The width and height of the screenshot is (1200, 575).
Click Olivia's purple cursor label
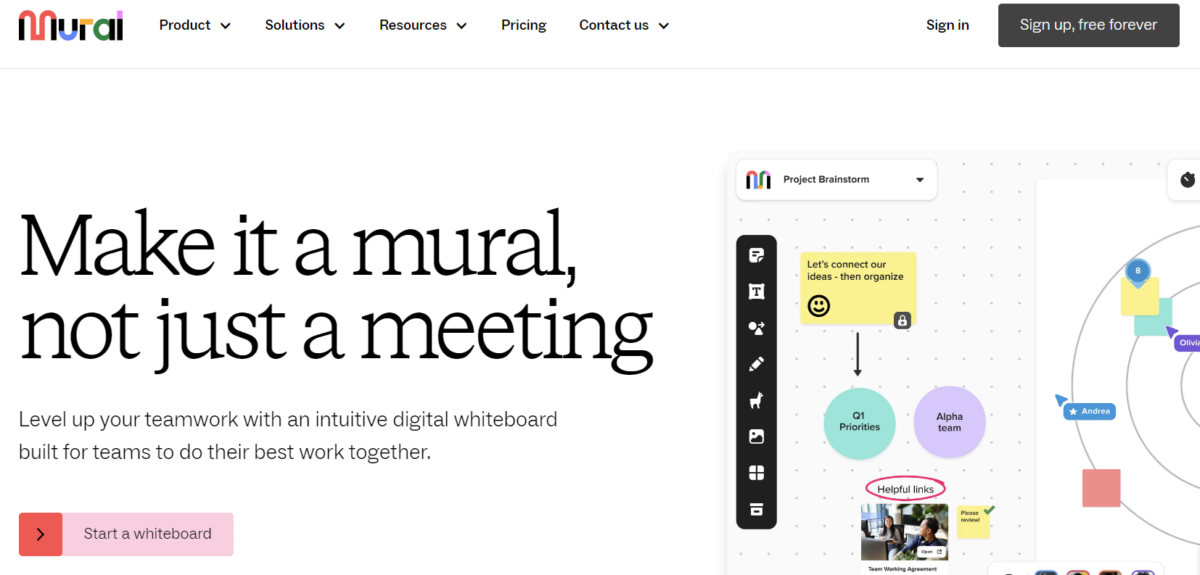point(1187,343)
